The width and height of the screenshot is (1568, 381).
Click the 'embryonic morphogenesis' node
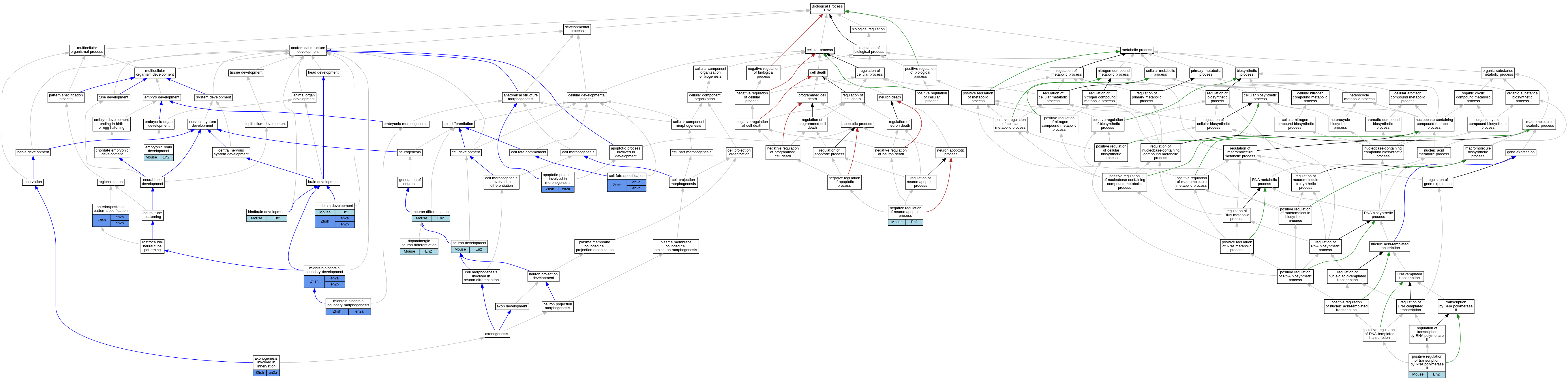(x=405, y=124)
